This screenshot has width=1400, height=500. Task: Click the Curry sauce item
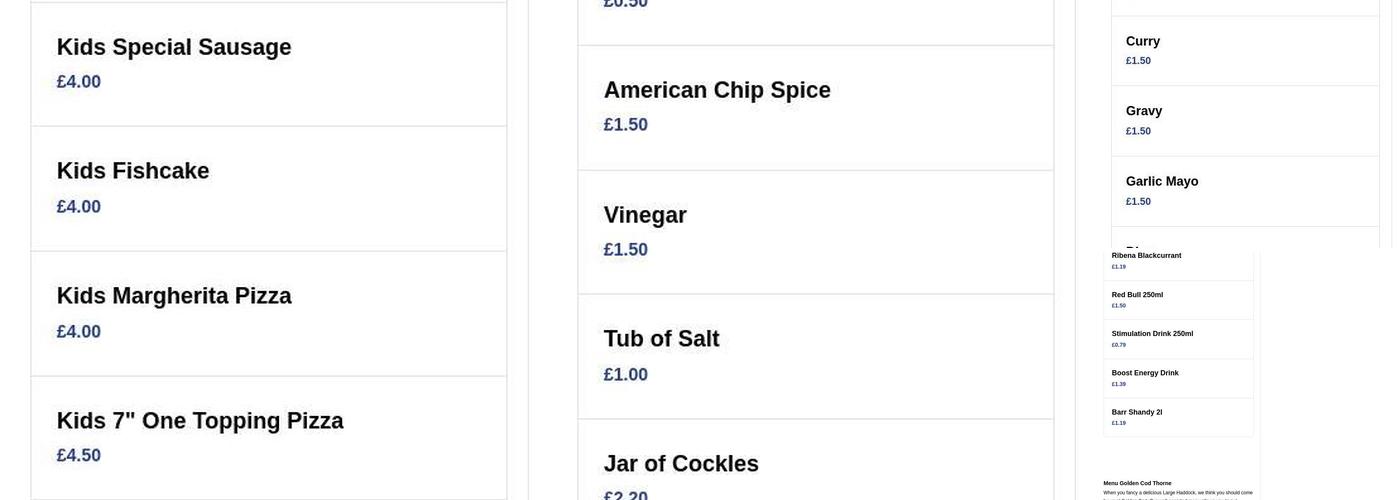point(1143,42)
